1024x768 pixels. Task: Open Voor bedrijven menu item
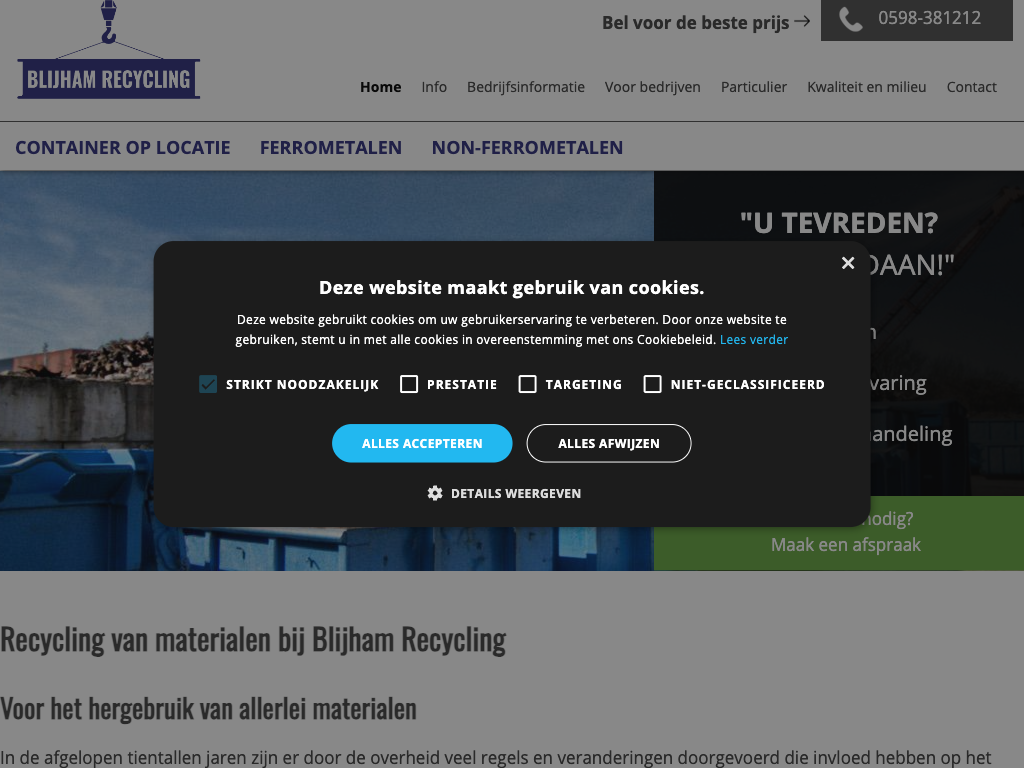pyautogui.click(x=653, y=87)
